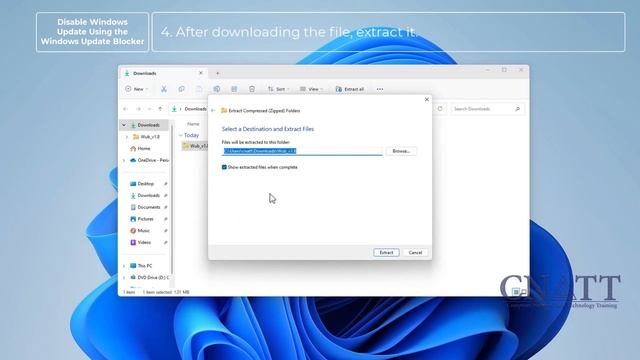Open pinned Videos in sidebar
This screenshot has width=640, height=360.
point(140,242)
